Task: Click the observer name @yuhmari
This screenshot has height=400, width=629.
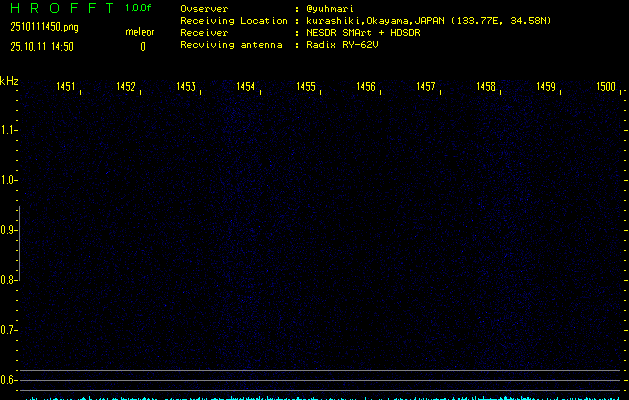Action: click(330, 9)
